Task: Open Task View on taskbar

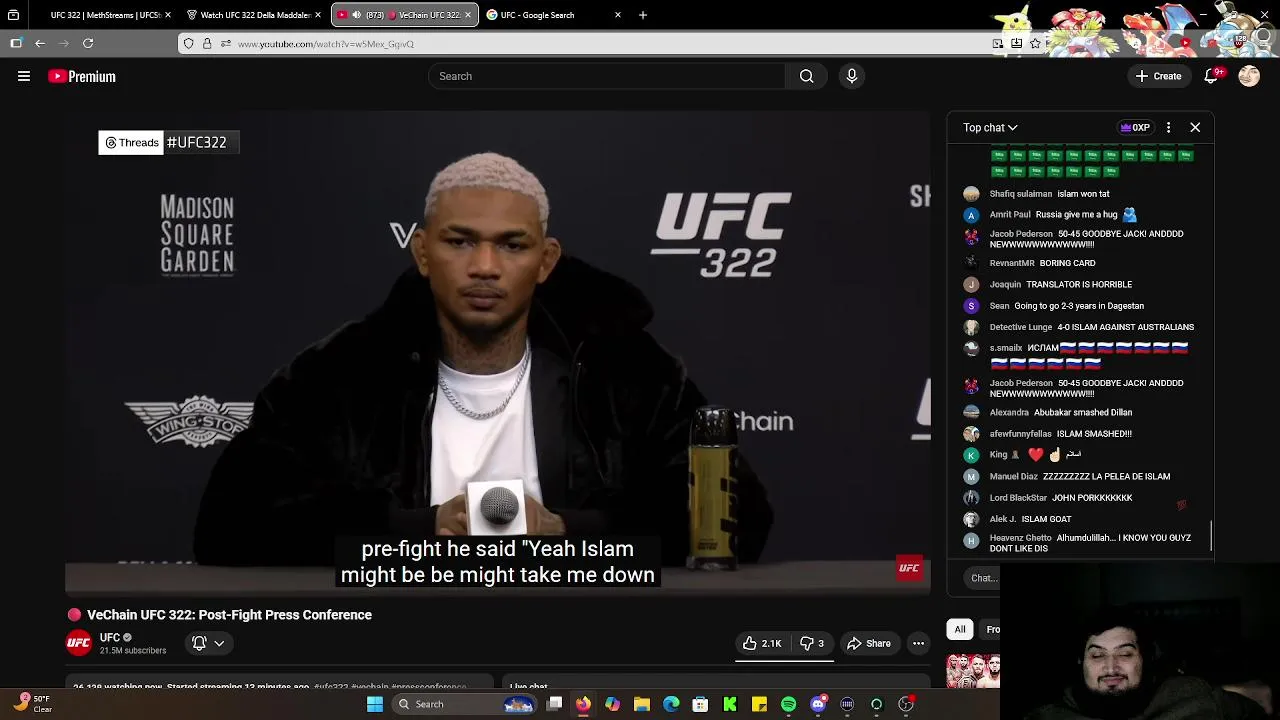Action: point(555,704)
